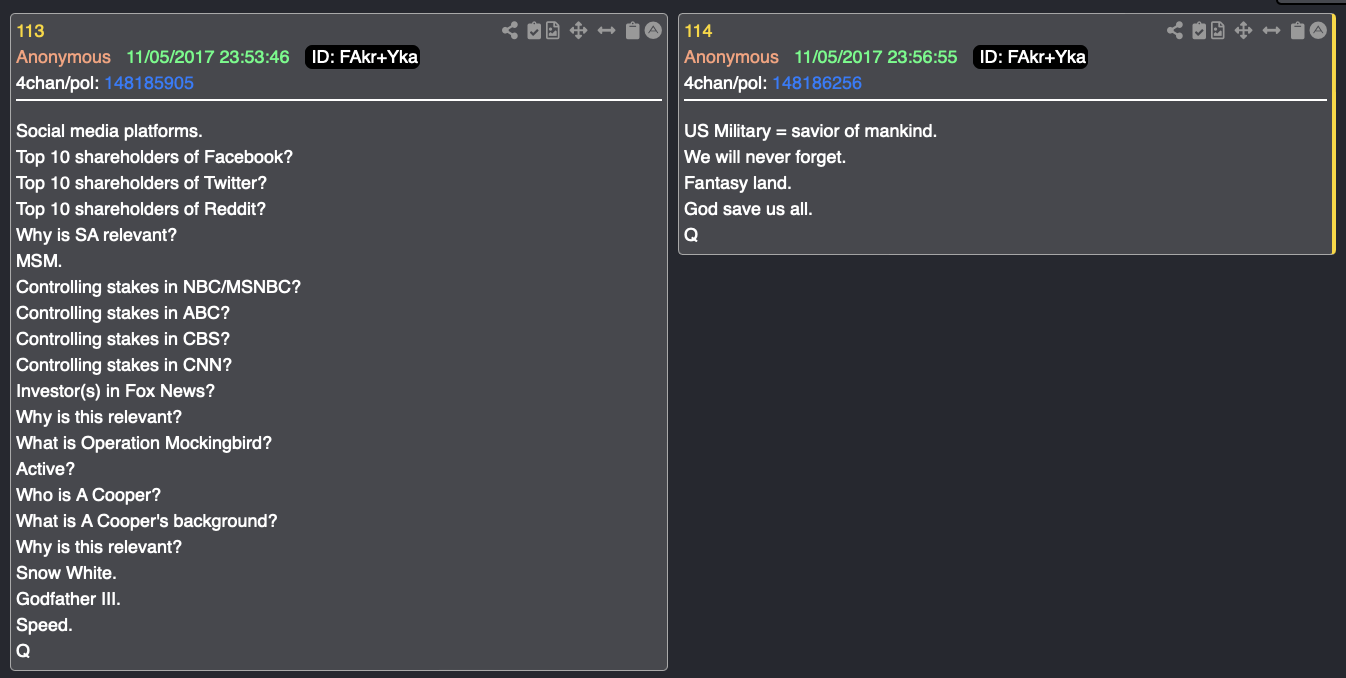Click the share icon on post 113
The image size is (1346, 678).
pyautogui.click(x=510, y=31)
